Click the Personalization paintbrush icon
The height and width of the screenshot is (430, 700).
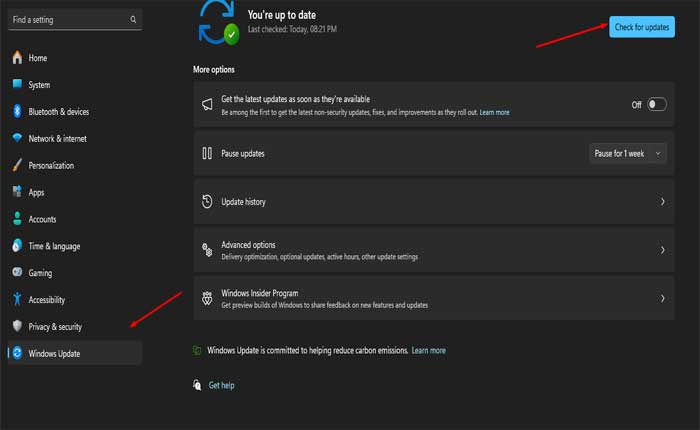(x=17, y=165)
